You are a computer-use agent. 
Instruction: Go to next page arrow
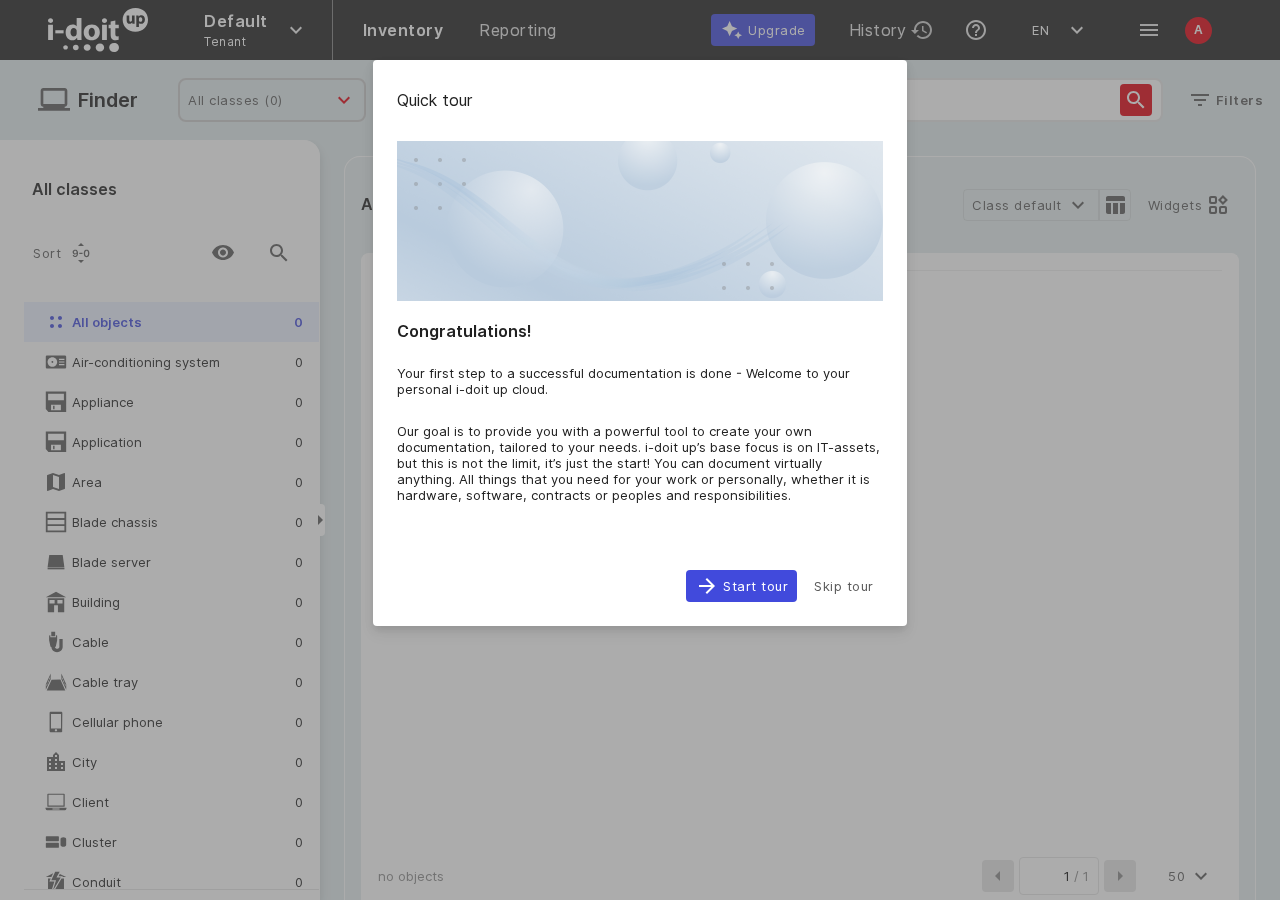[1120, 876]
